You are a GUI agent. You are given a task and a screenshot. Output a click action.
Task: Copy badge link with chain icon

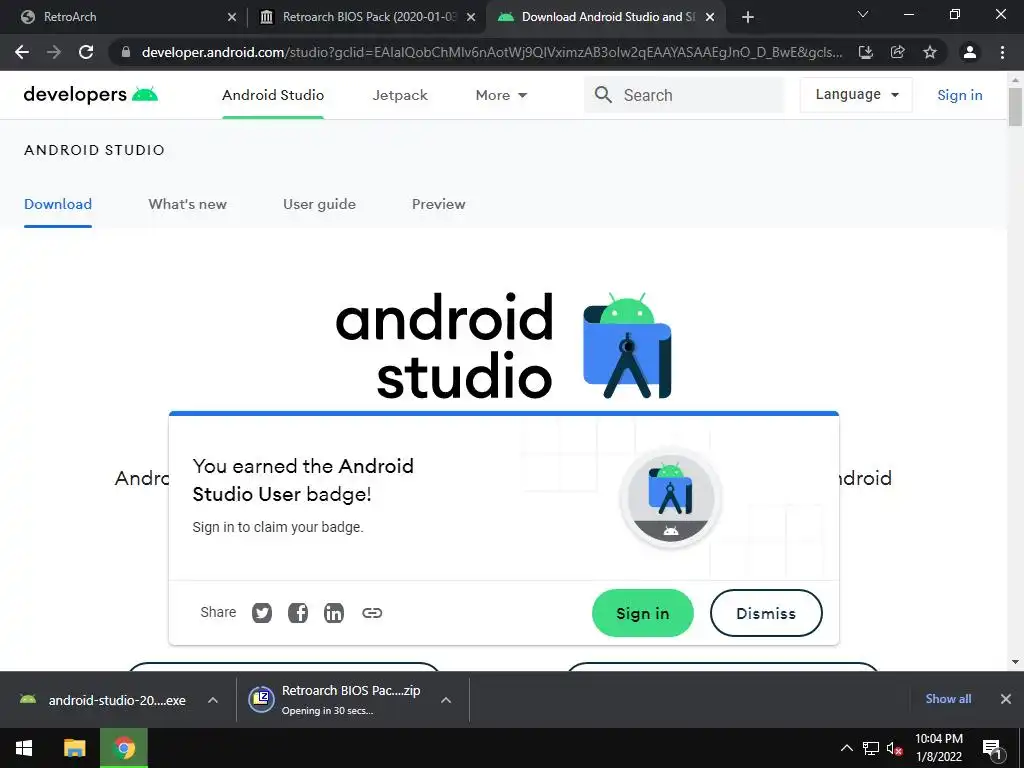pyautogui.click(x=372, y=613)
